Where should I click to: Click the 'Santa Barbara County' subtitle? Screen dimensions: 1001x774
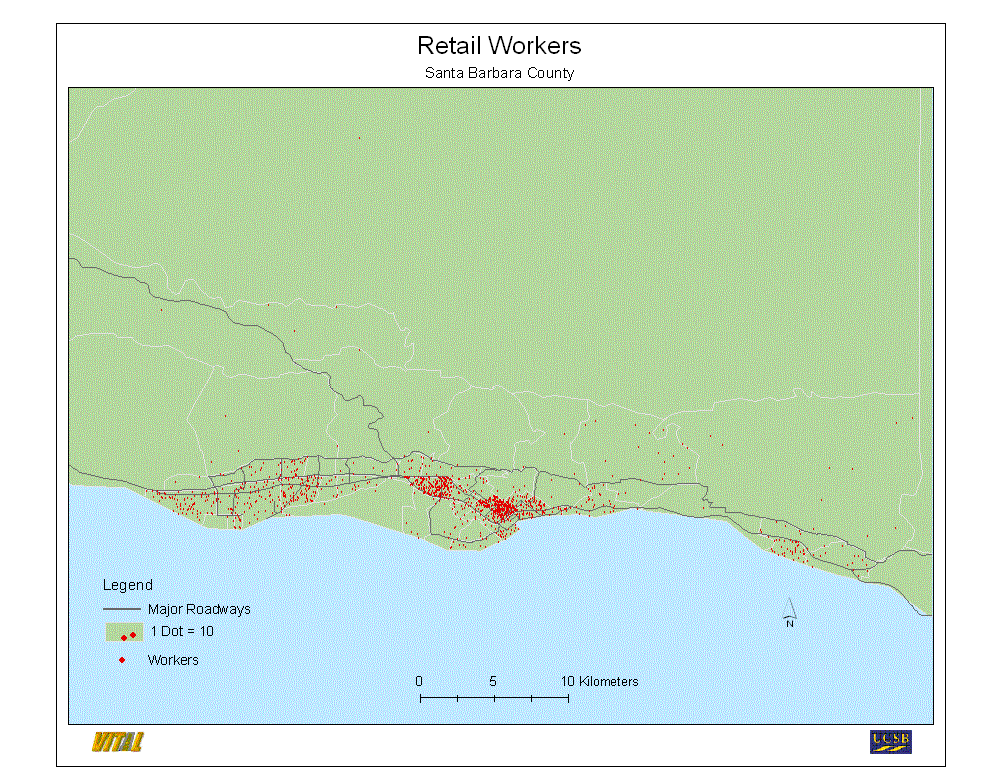click(x=499, y=73)
